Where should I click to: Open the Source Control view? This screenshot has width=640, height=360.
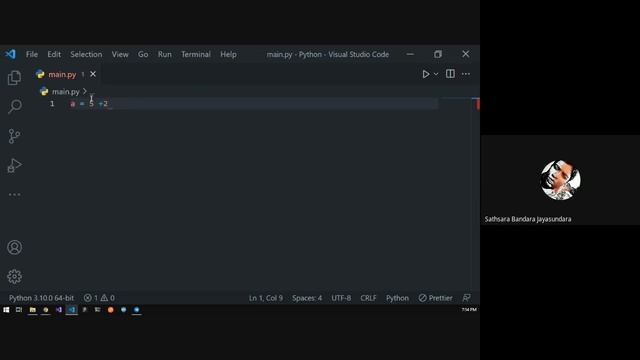coord(14,136)
